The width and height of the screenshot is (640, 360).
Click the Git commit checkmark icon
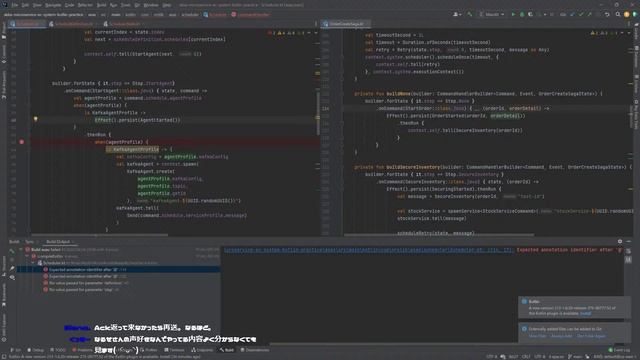(x=581, y=14)
